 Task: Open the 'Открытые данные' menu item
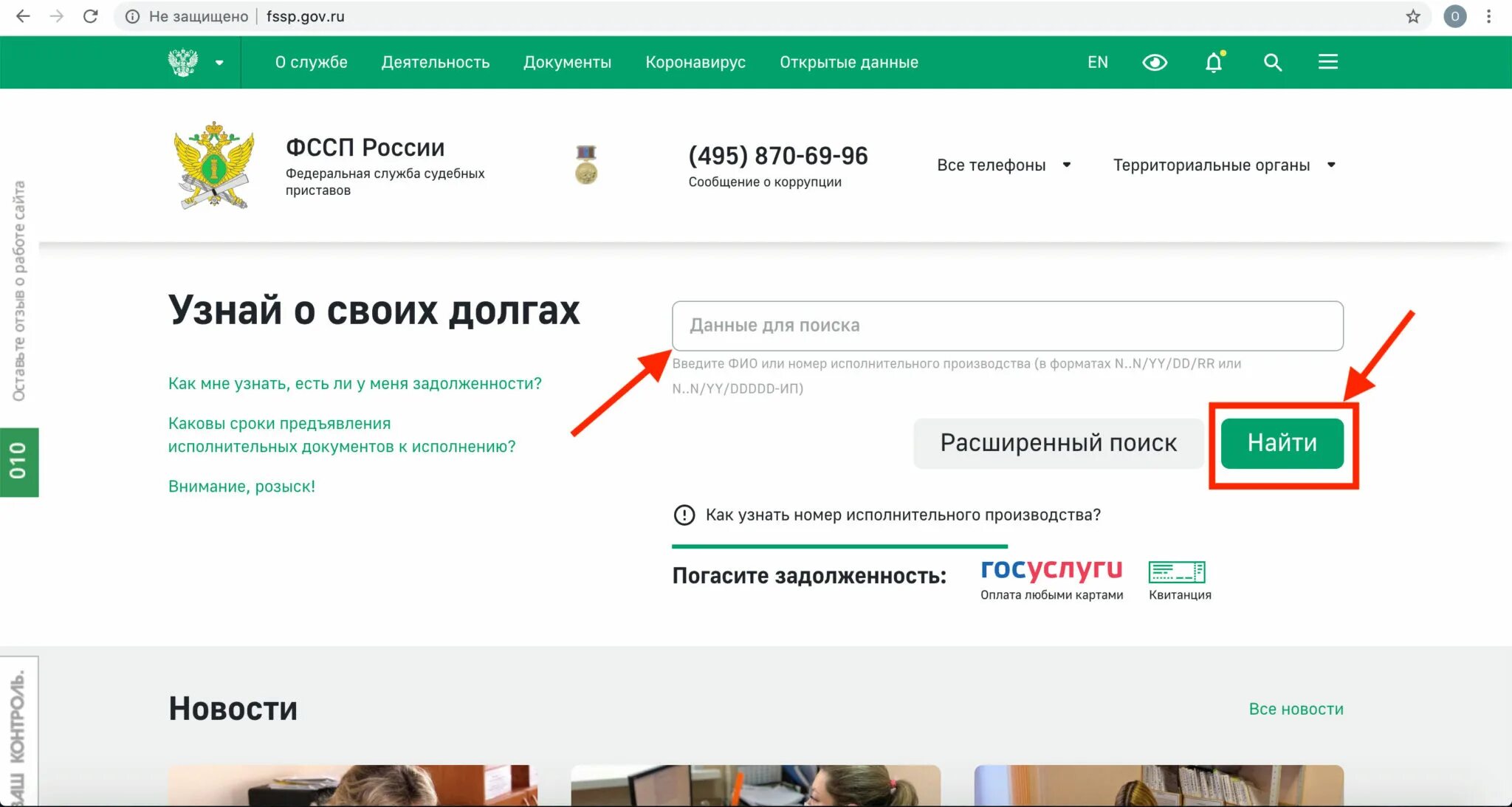[x=849, y=62]
